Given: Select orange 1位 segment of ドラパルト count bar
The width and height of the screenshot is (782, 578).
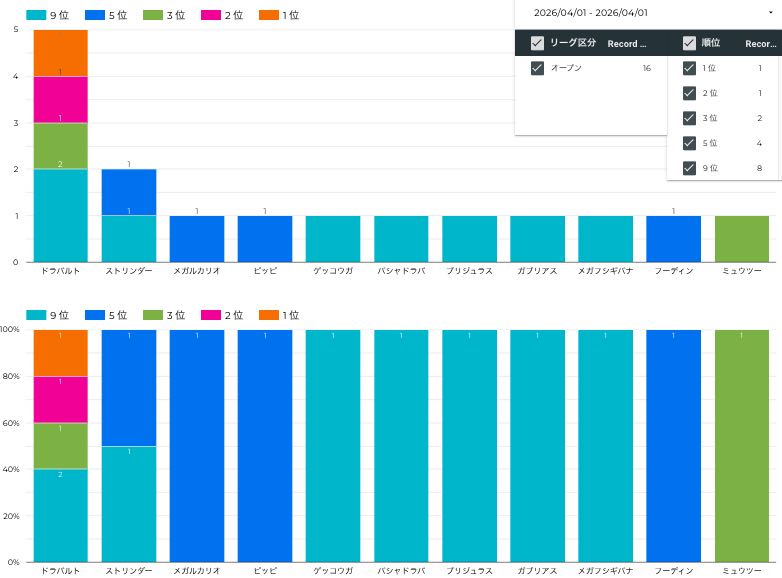Looking at the screenshot, I should point(61,53).
